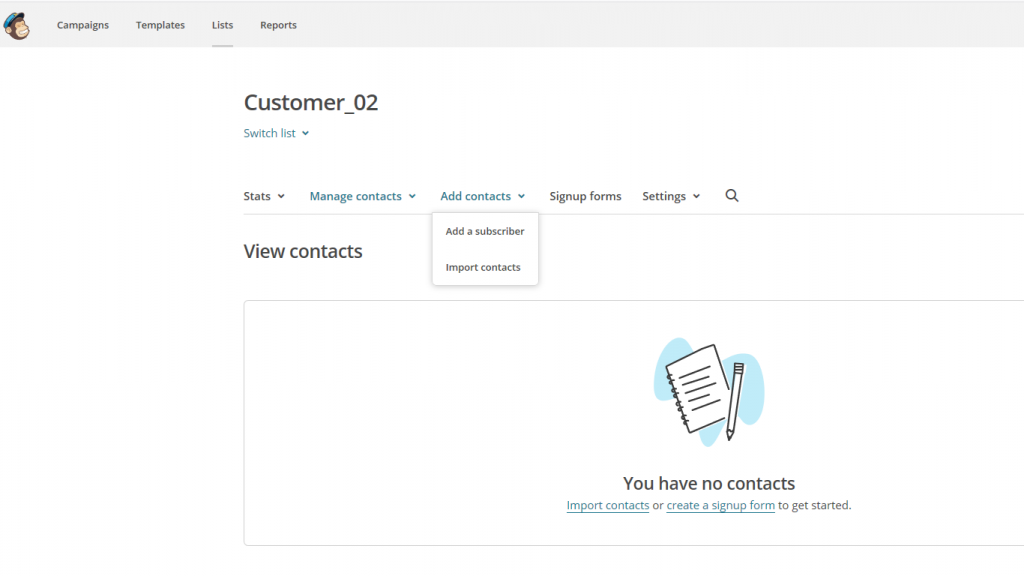
Task: Follow the create a signup form link
Action: pos(720,506)
